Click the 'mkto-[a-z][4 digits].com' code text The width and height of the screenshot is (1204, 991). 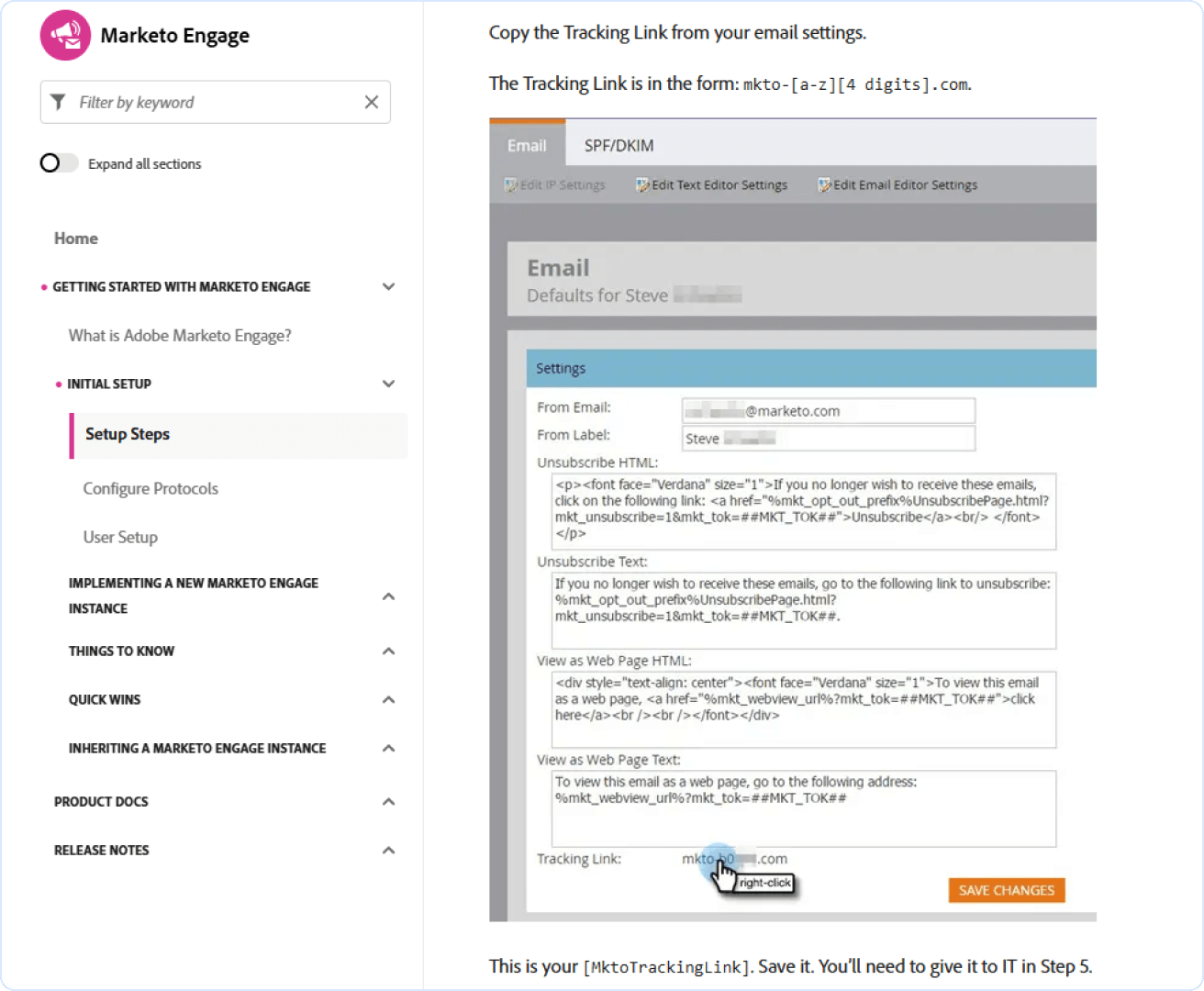855,84
